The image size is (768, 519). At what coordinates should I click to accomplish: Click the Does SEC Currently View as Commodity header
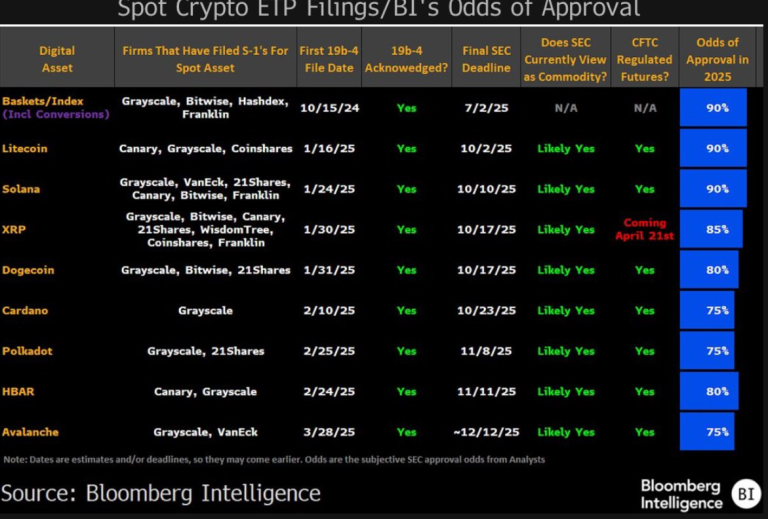[565, 59]
